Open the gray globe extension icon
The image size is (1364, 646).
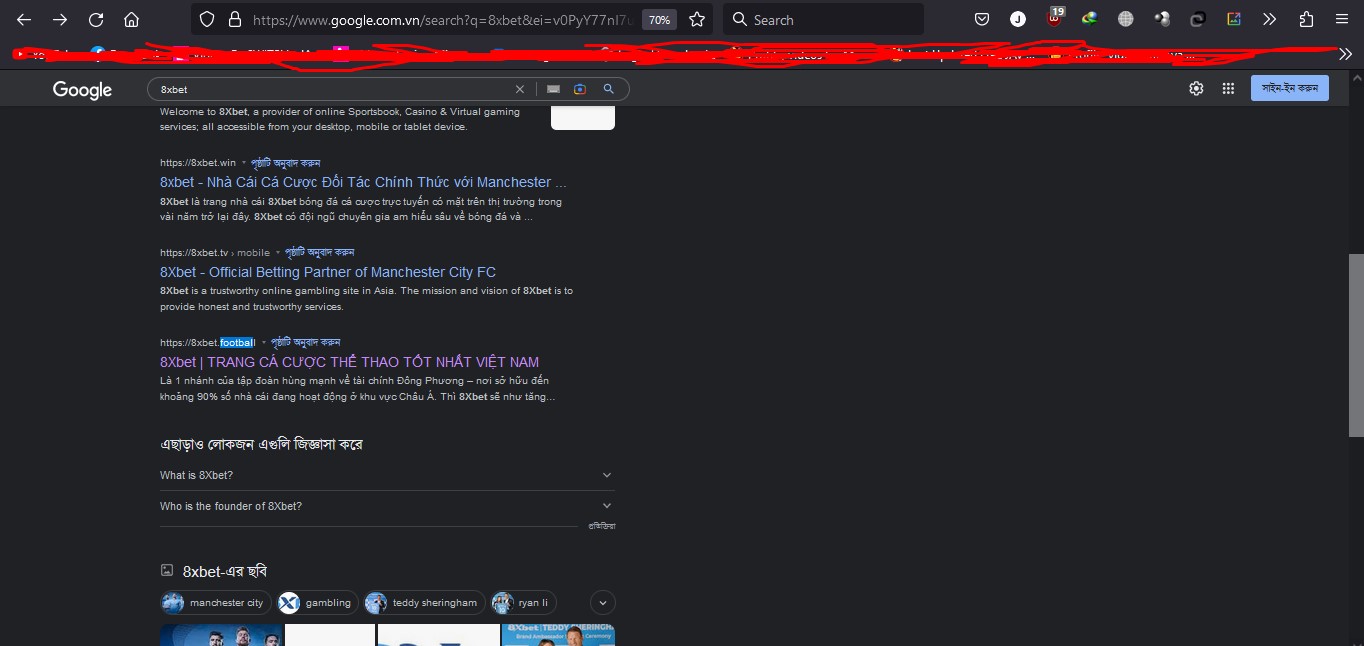[x=1126, y=19]
